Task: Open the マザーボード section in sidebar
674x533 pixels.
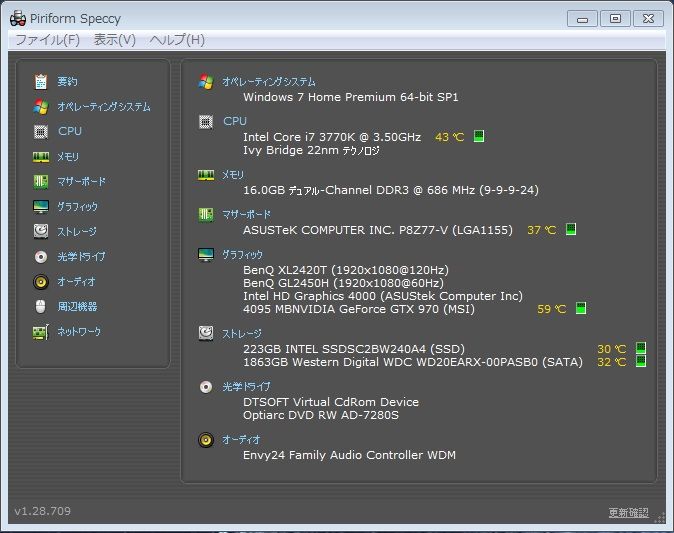Action: point(81,182)
